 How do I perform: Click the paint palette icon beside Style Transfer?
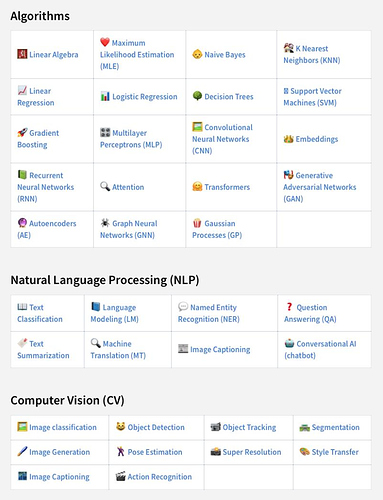304,451
